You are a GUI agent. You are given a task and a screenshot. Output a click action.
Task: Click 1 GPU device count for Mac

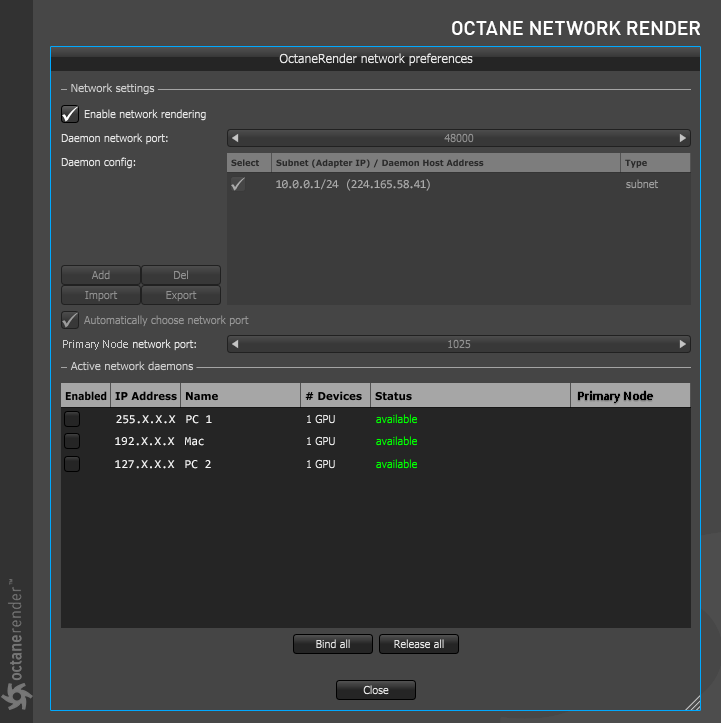tap(321, 441)
